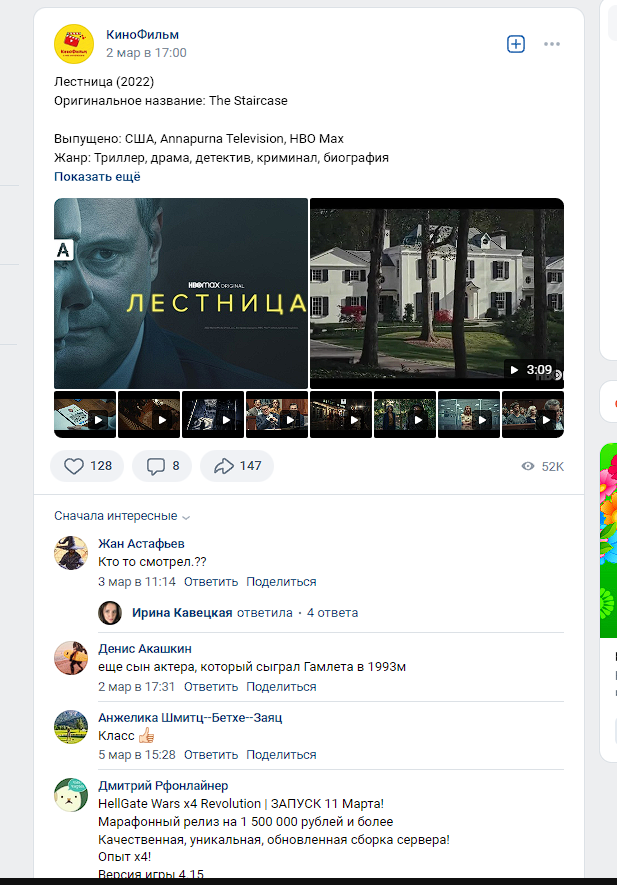Play the fourth small video thumbnail
This screenshot has width=617, height=885.
(277, 414)
